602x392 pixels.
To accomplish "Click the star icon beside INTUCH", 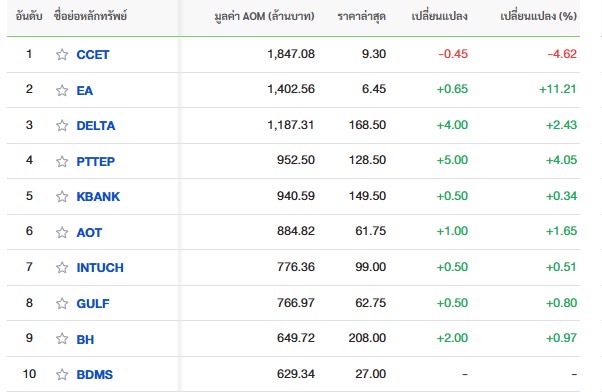I will tap(62, 267).
